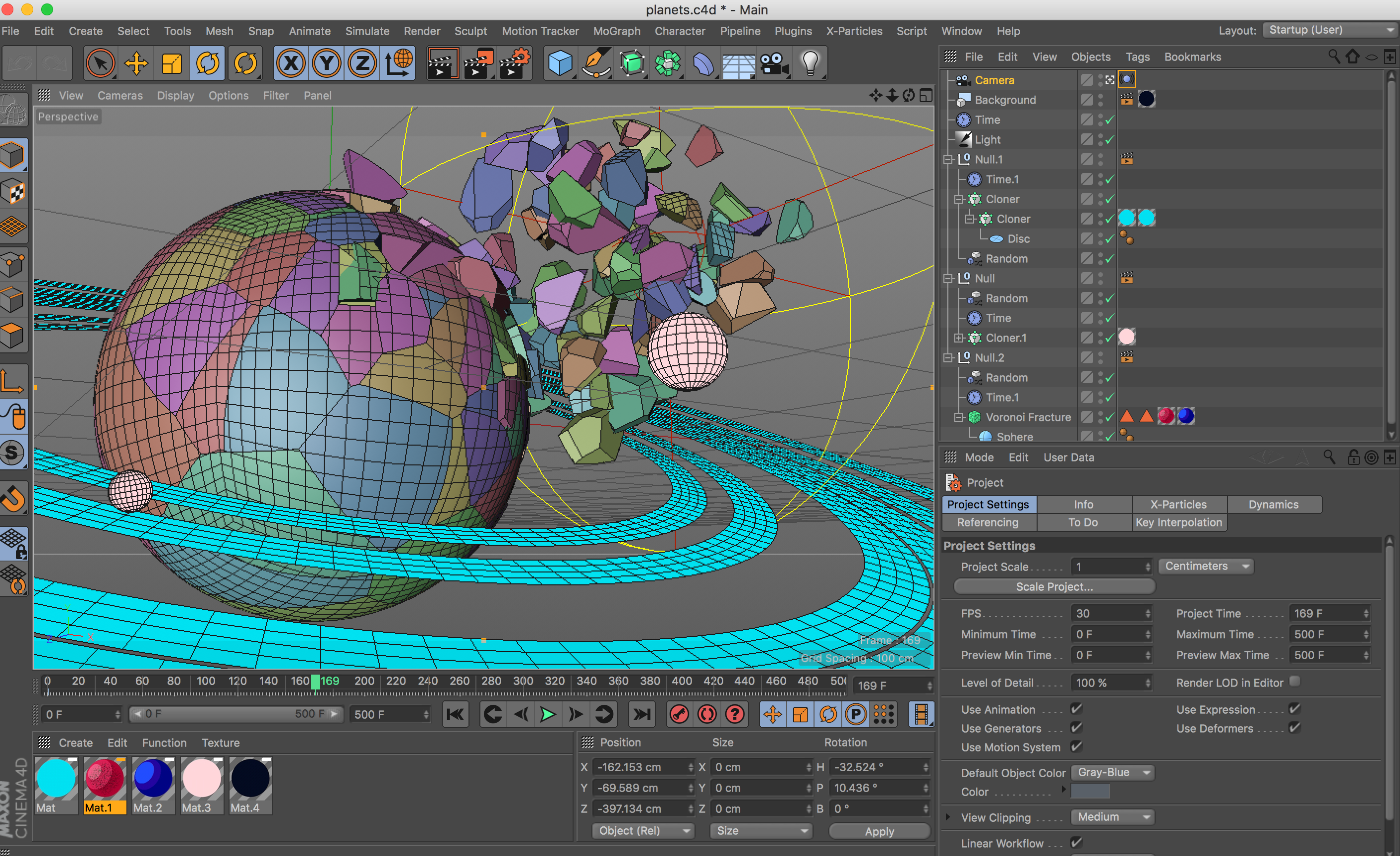The width and height of the screenshot is (1400, 856).
Task: Switch to the Dynamics tab
Action: pos(1273,505)
